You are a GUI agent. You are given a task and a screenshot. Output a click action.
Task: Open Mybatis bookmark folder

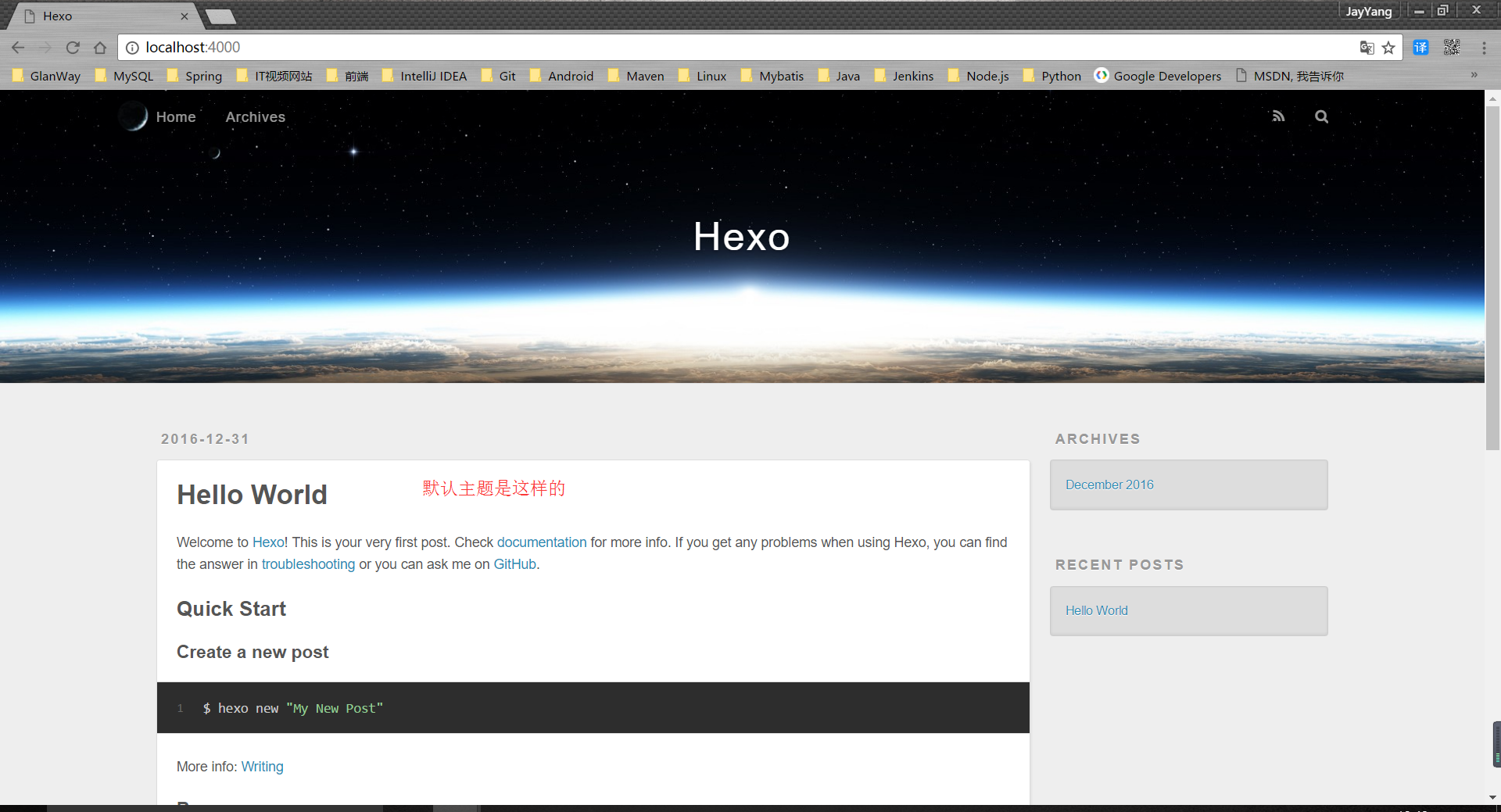(772, 76)
